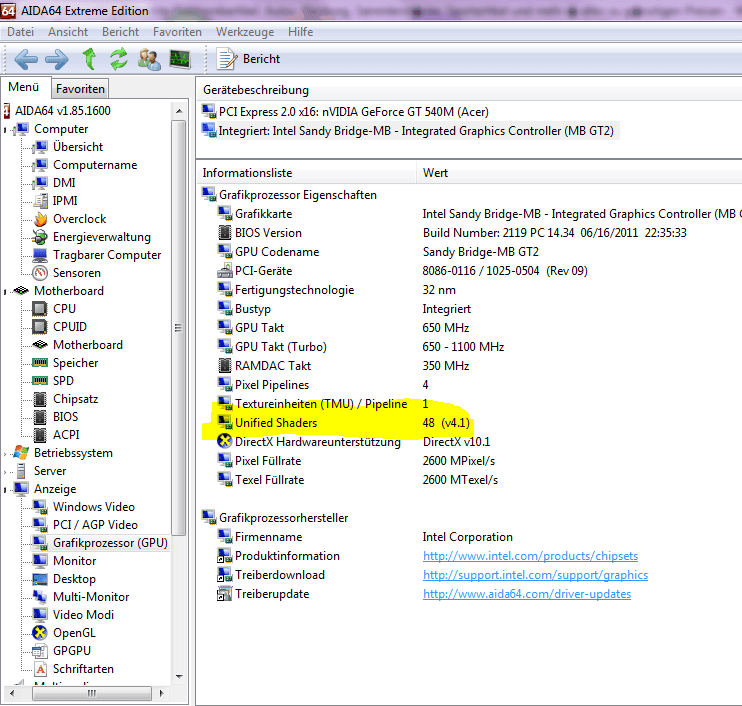Open Tragbarer Computer entry
The image size is (742, 706).
107,255
